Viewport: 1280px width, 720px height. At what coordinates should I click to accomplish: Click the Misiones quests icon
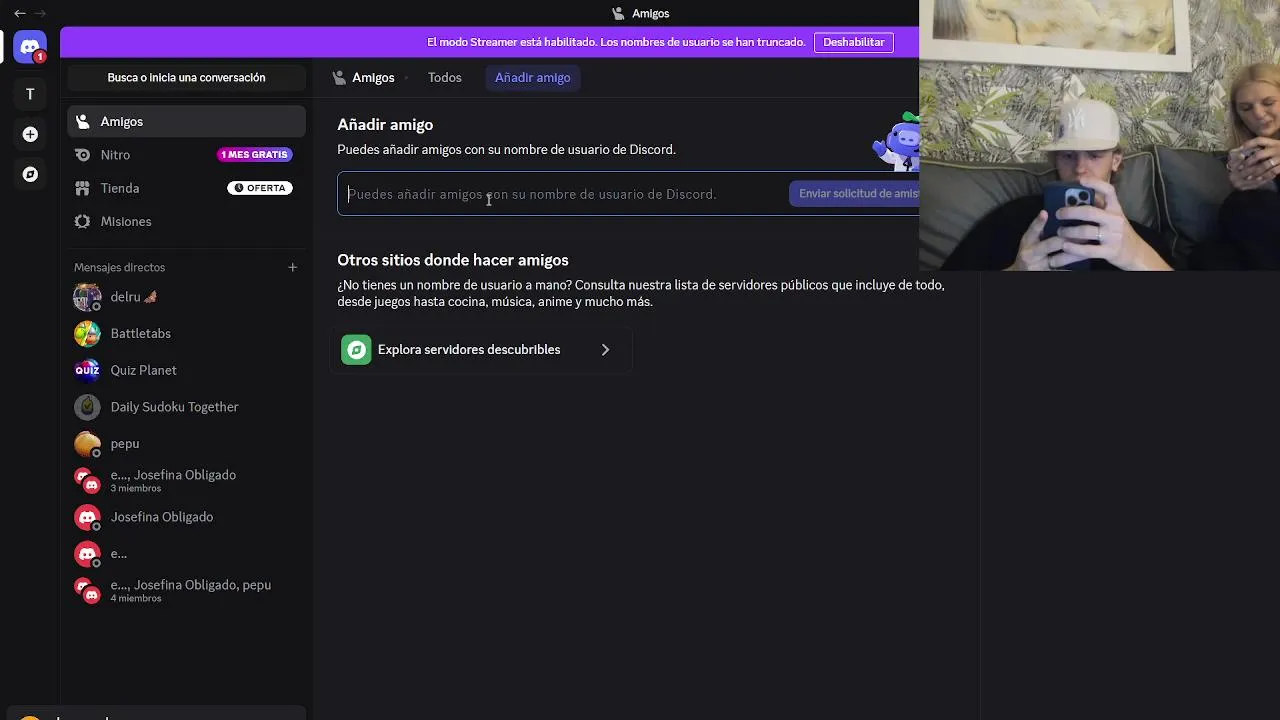82,221
